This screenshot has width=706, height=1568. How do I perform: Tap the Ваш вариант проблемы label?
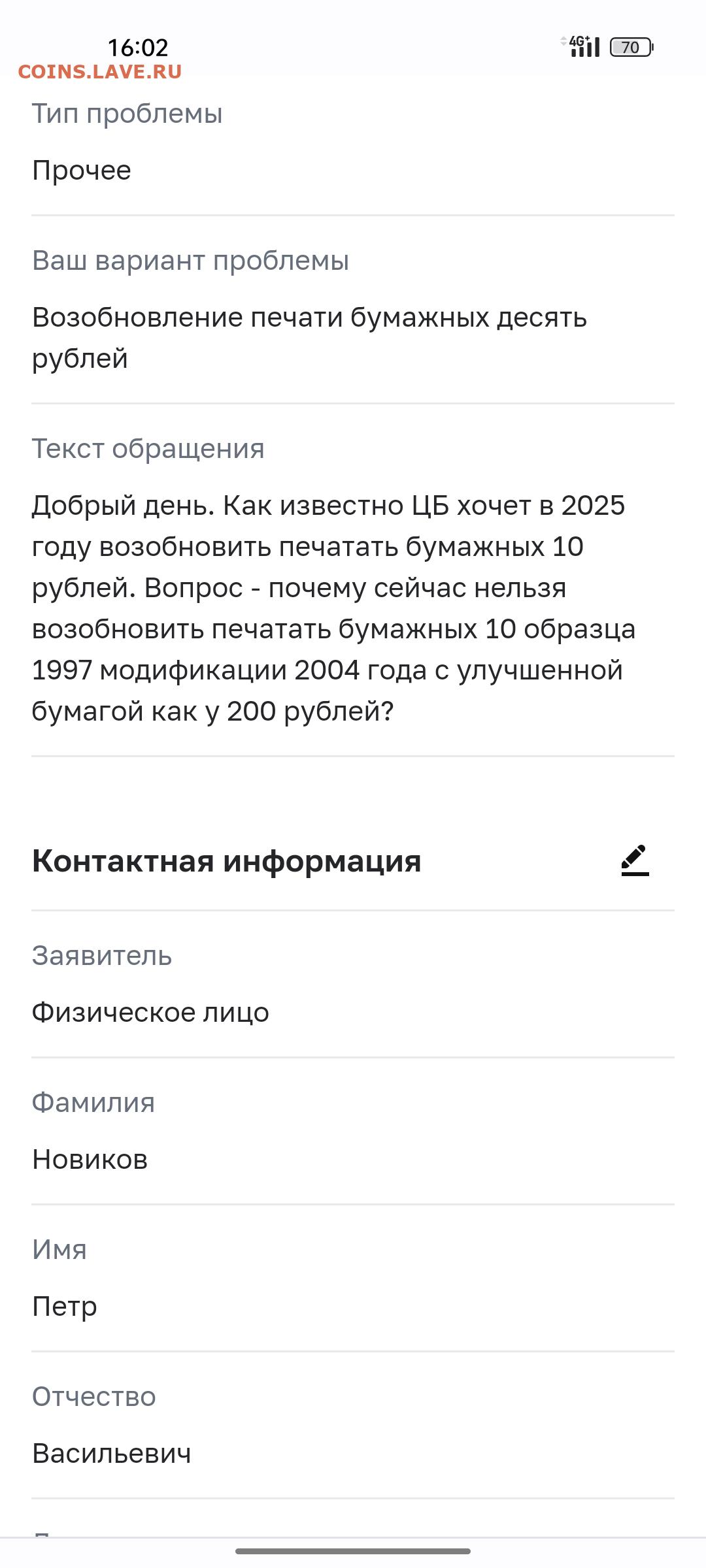coord(190,261)
